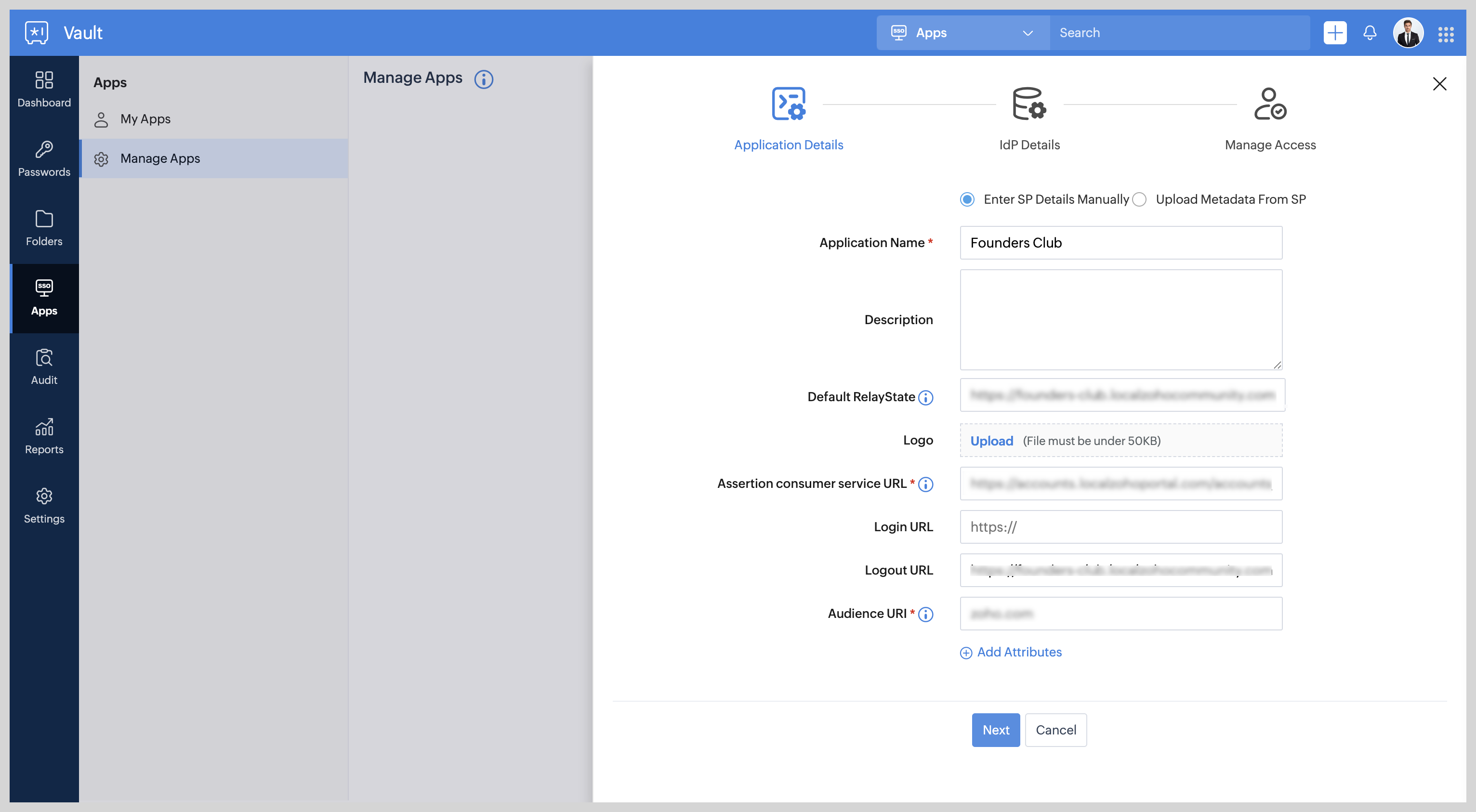Screen dimensions: 1476x812
Task: Select Enter SP Details Manually option
Action: [x=967, y=199]
